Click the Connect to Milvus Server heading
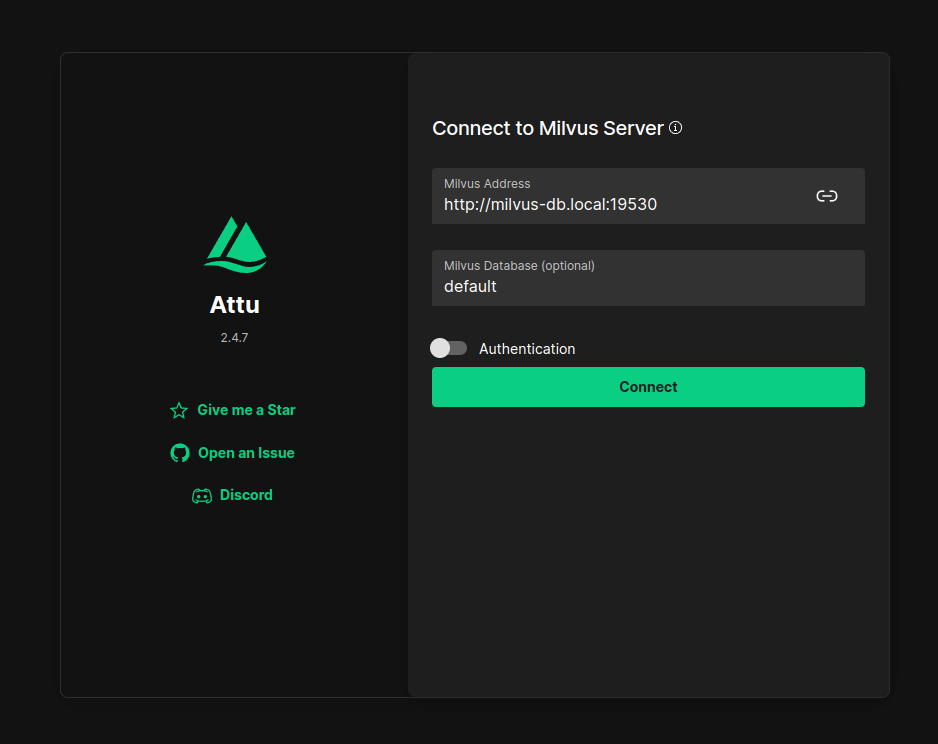Viewport: 938px width, 744px height. click(x=547, y=128)
